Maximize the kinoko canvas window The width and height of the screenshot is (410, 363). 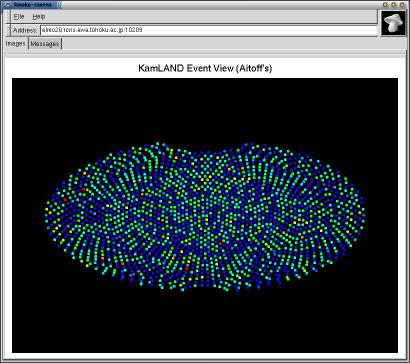393,5
